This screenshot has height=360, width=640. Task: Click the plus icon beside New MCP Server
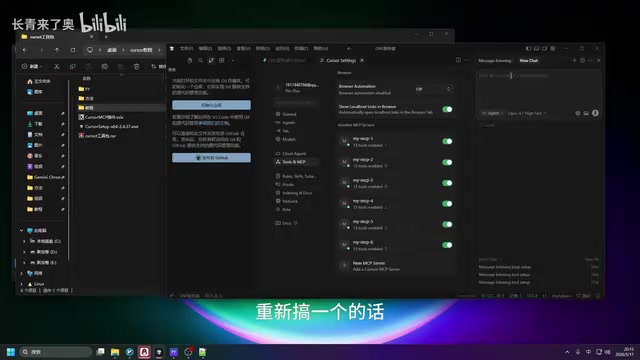(x=344, y=265)
